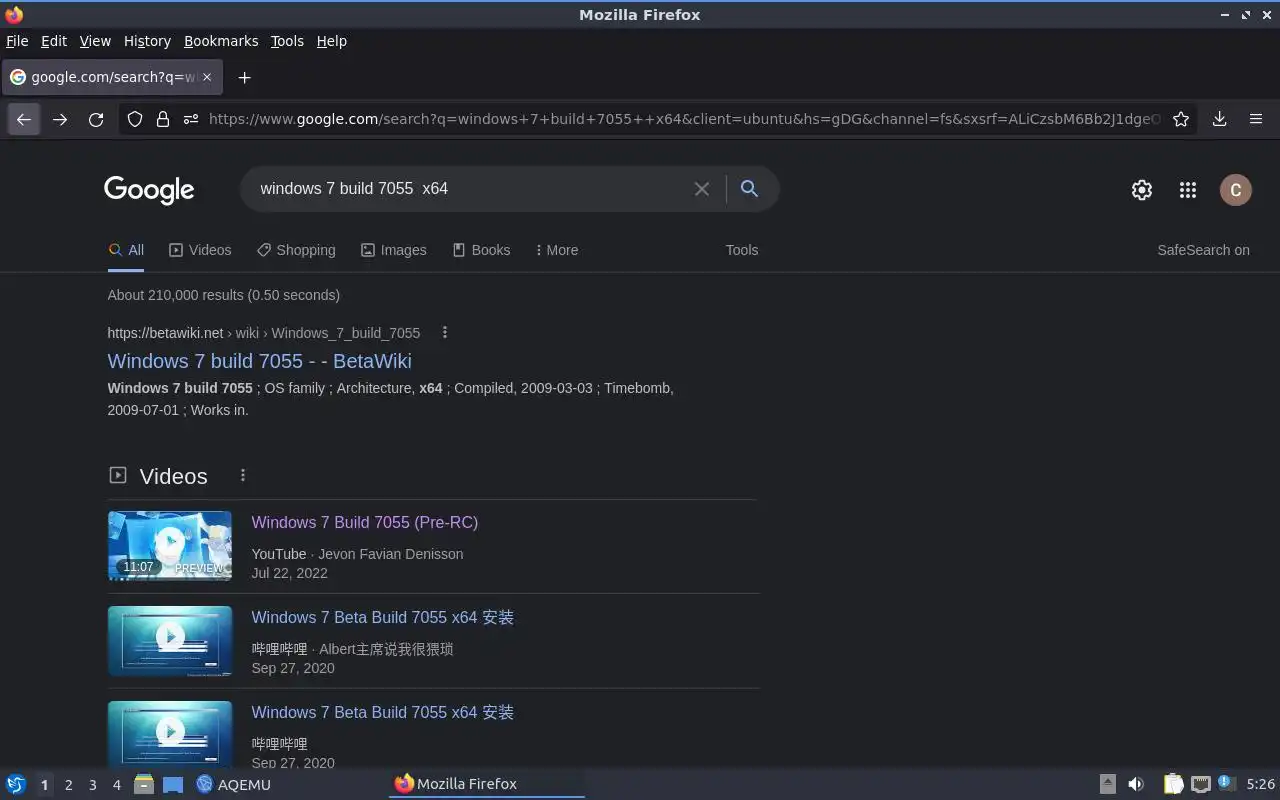Image resolution: width=1280 pixels, height=800 pixels.
Task: Open the Tools search options
Action: coord(741,250)
